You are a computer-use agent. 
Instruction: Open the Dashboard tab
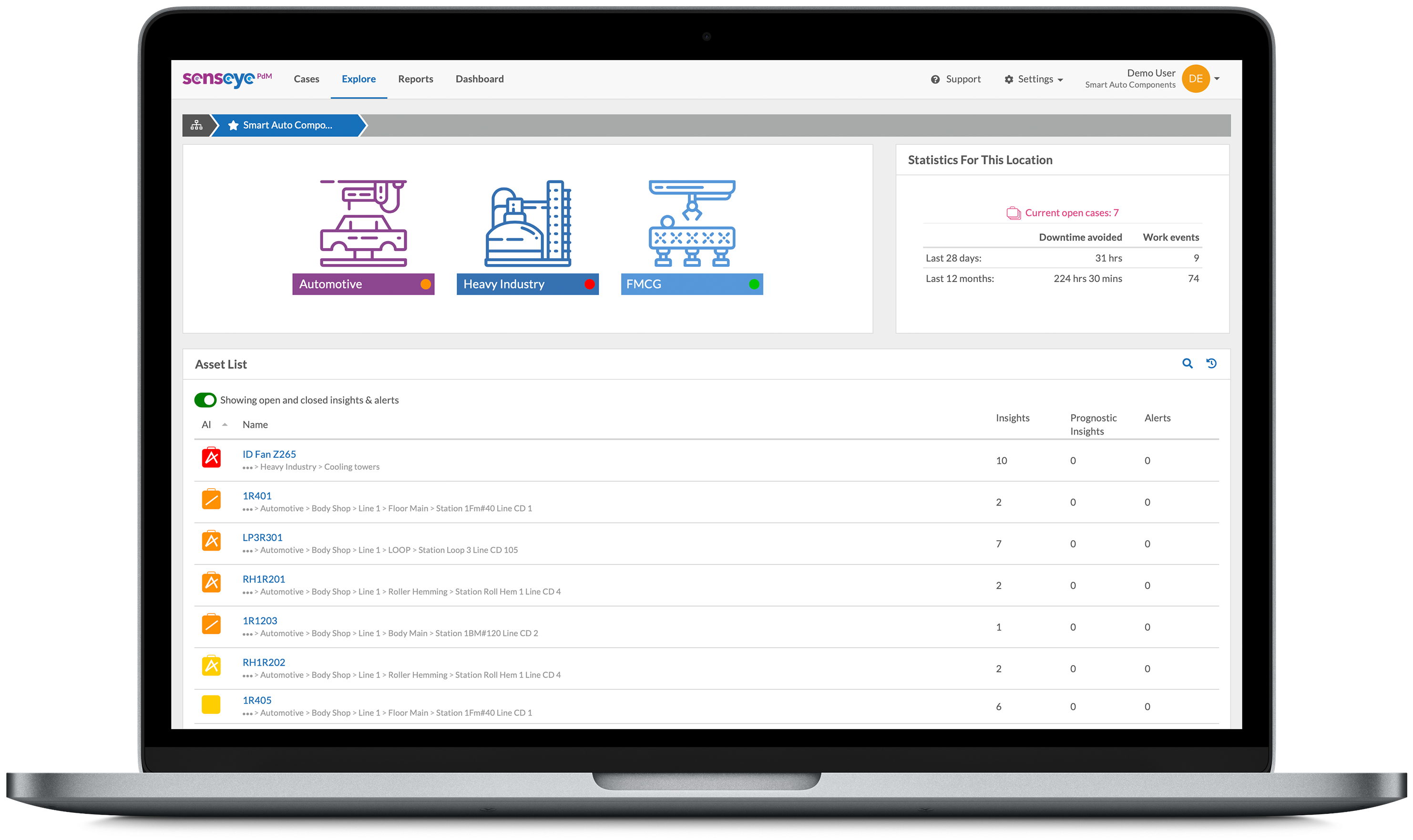pos(479,79)
